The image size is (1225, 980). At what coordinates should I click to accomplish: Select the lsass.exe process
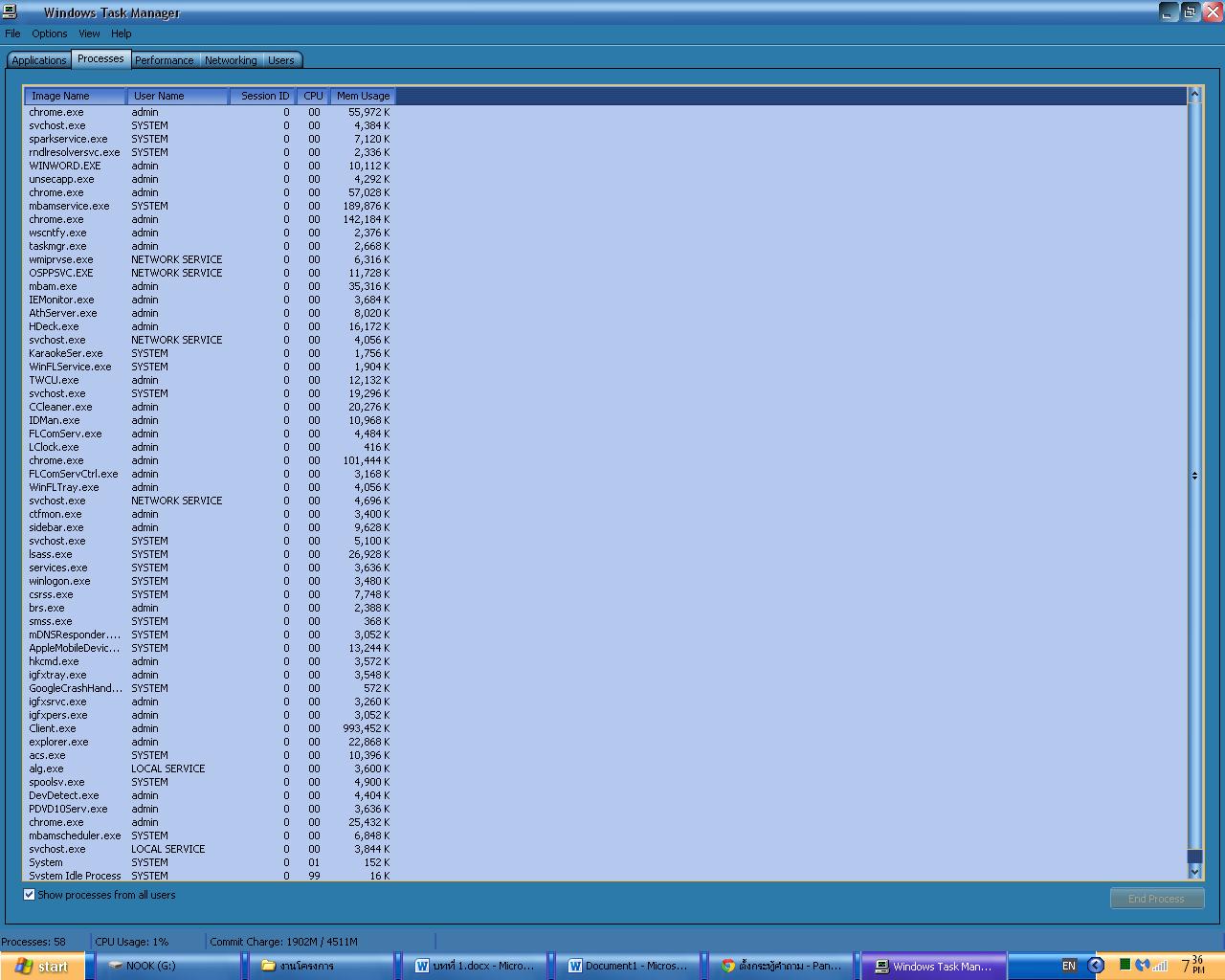(209, 554)
